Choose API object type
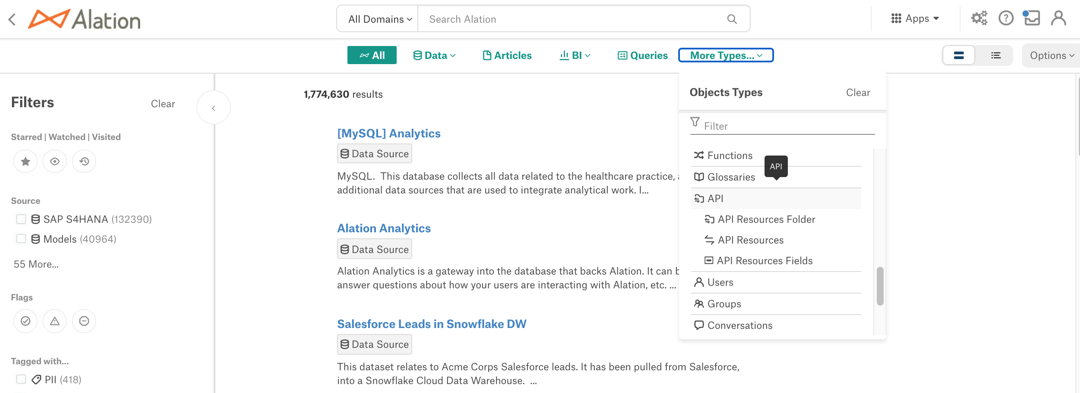Screen dimensions: 1080x393 (x=776, y=198)
